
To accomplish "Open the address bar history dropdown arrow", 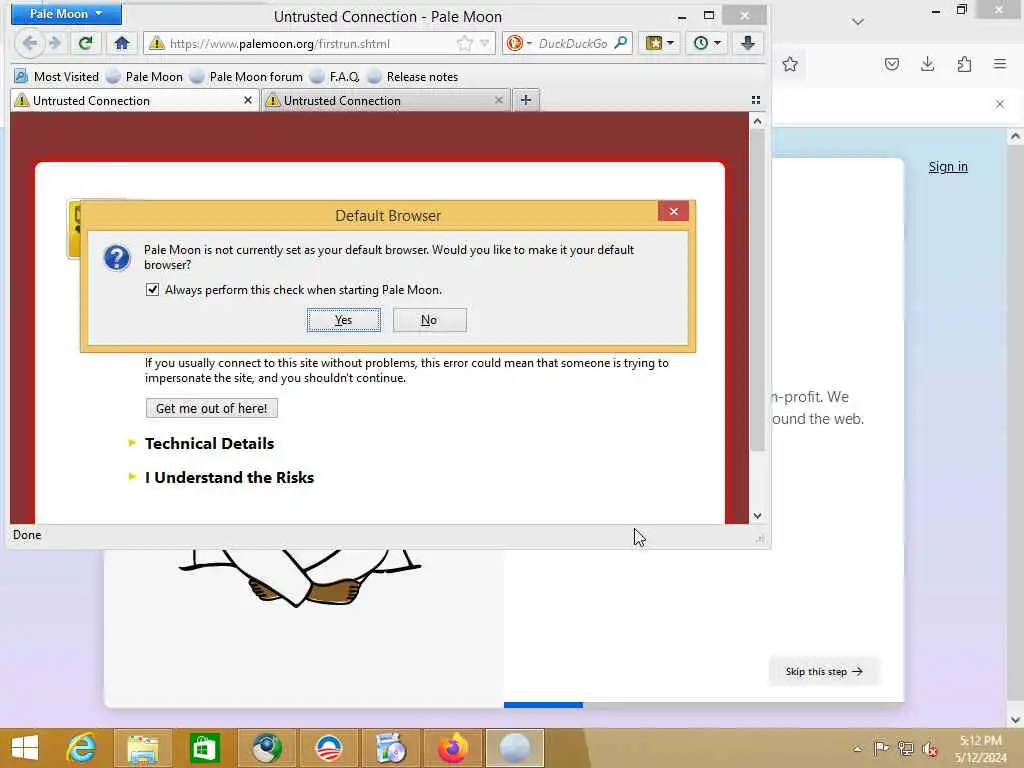I will point(485,43).
